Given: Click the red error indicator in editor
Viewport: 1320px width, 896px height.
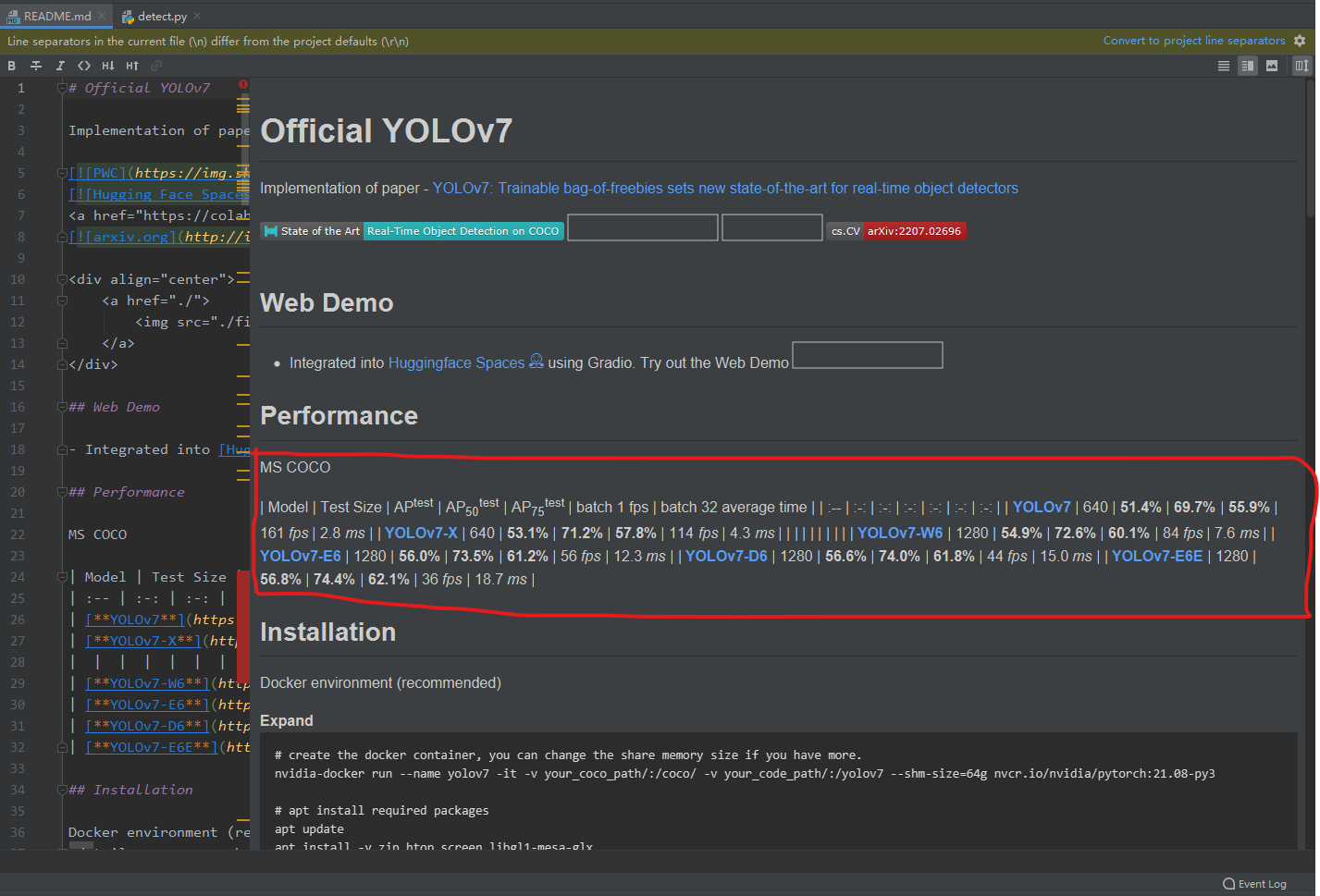Looking at the screenshot, I should pyautogui.click(x=243, y=84).
